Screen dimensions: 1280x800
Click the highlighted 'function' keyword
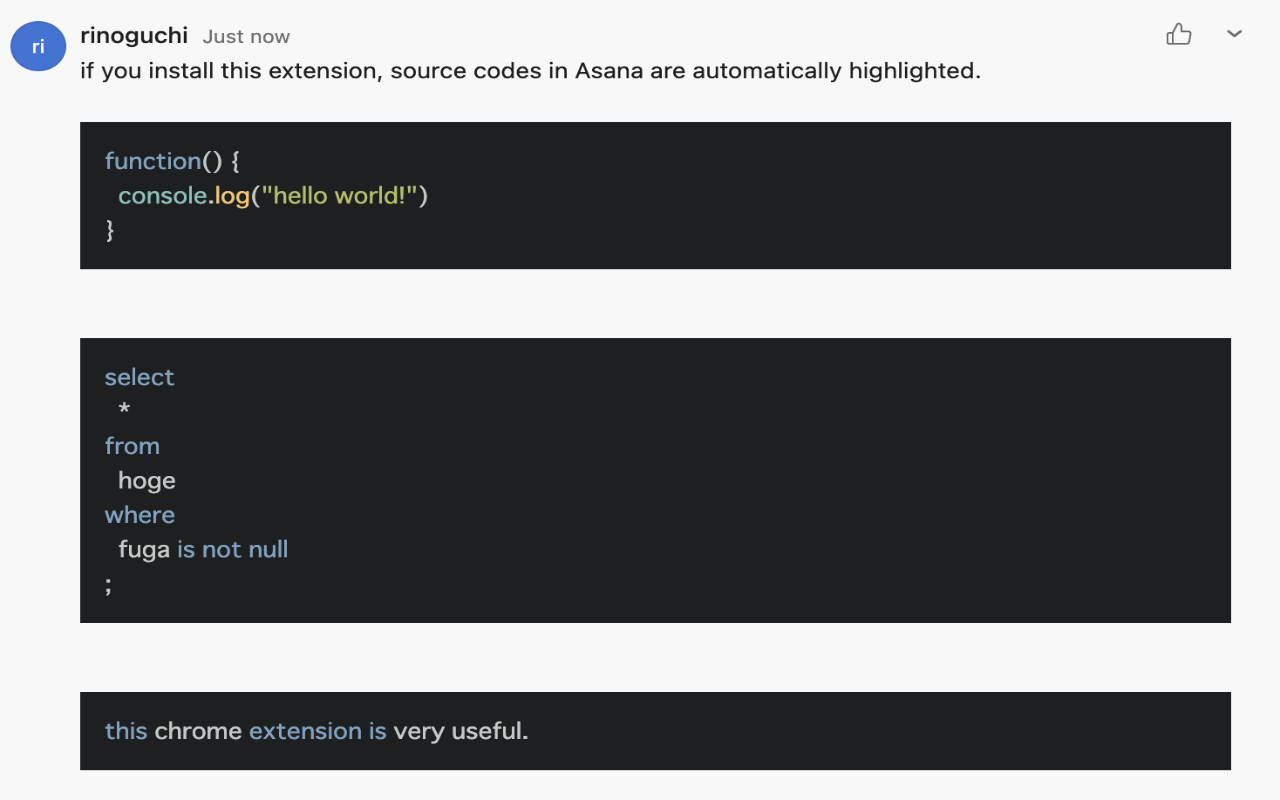click(152, 160)
